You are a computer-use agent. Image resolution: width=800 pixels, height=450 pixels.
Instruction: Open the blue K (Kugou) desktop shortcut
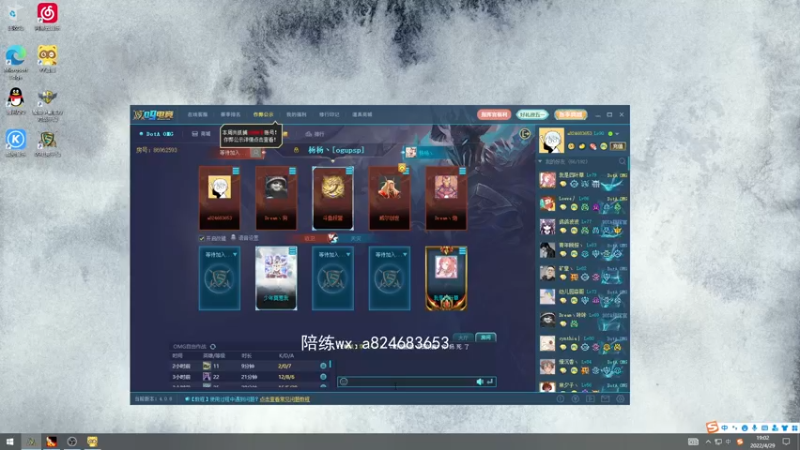pos(16,139)
